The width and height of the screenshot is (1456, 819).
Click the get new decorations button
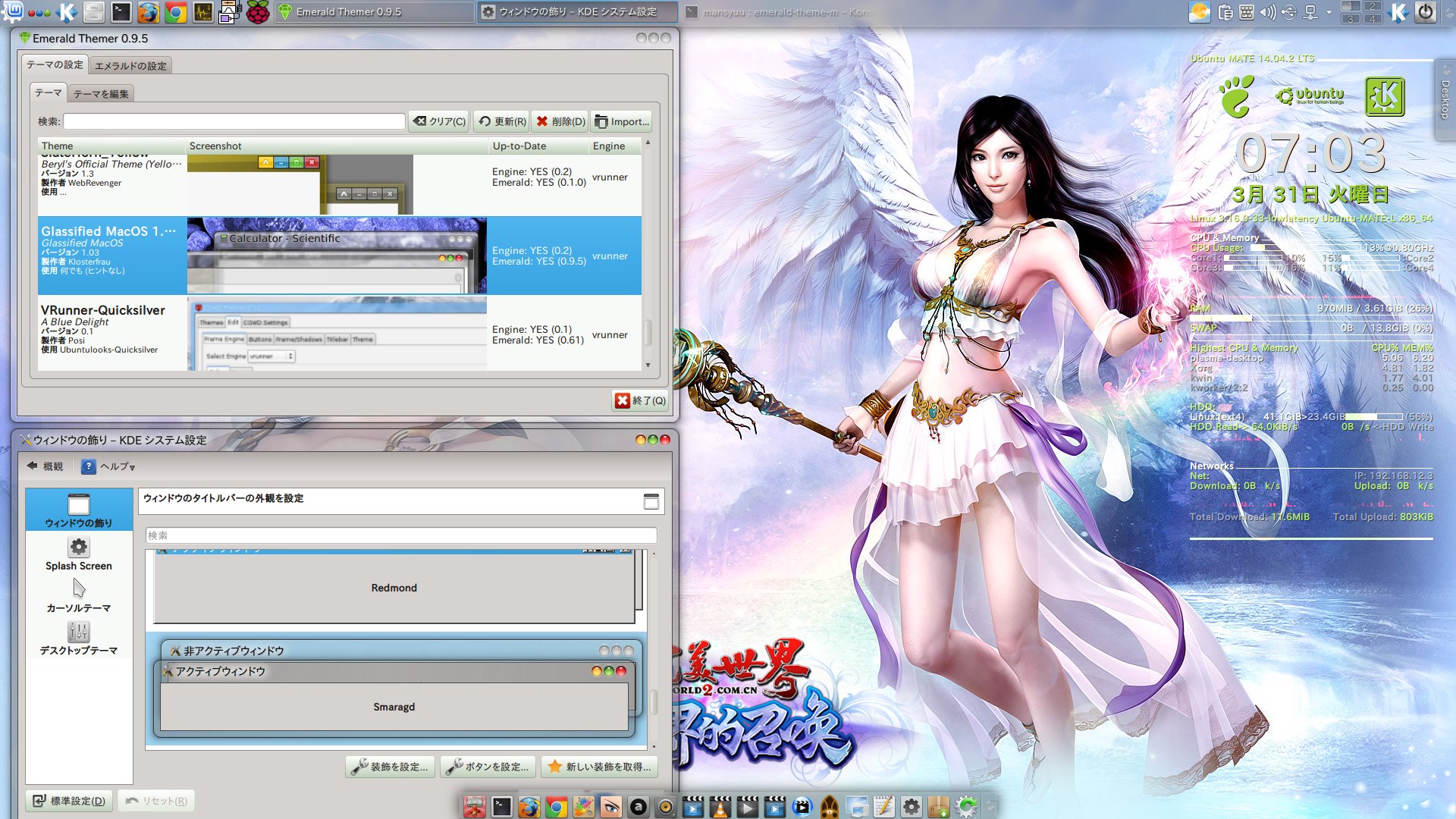pyautogui.click(x=599, y=767)
